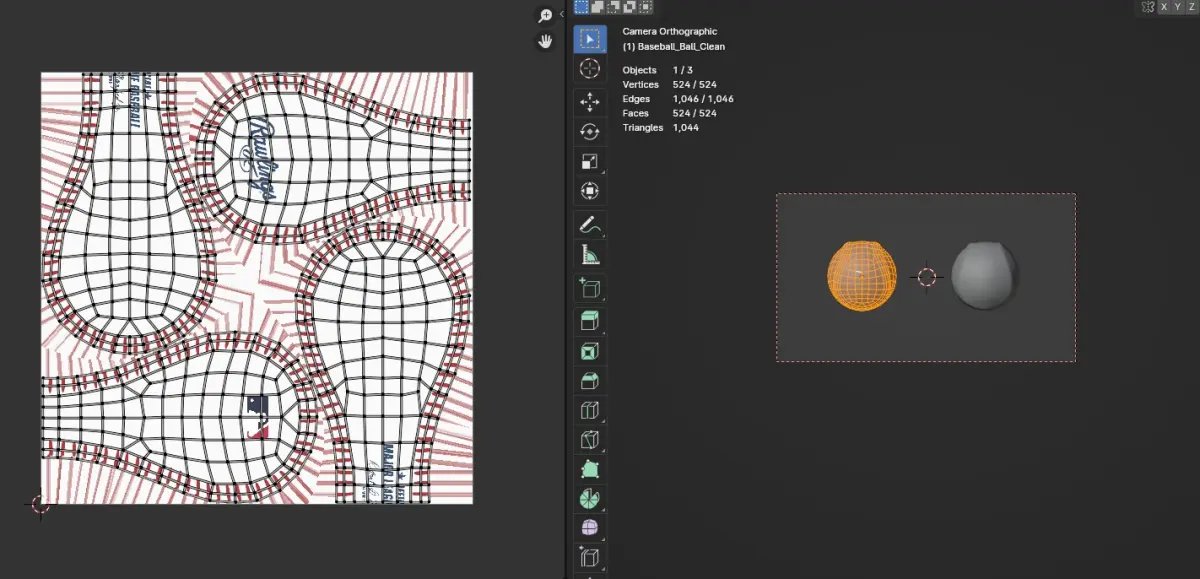This screenshot has width=1200, height=579.
Task: Select the 3D Cursor tool
Action: pyautogui.click(x=589, y=69)
